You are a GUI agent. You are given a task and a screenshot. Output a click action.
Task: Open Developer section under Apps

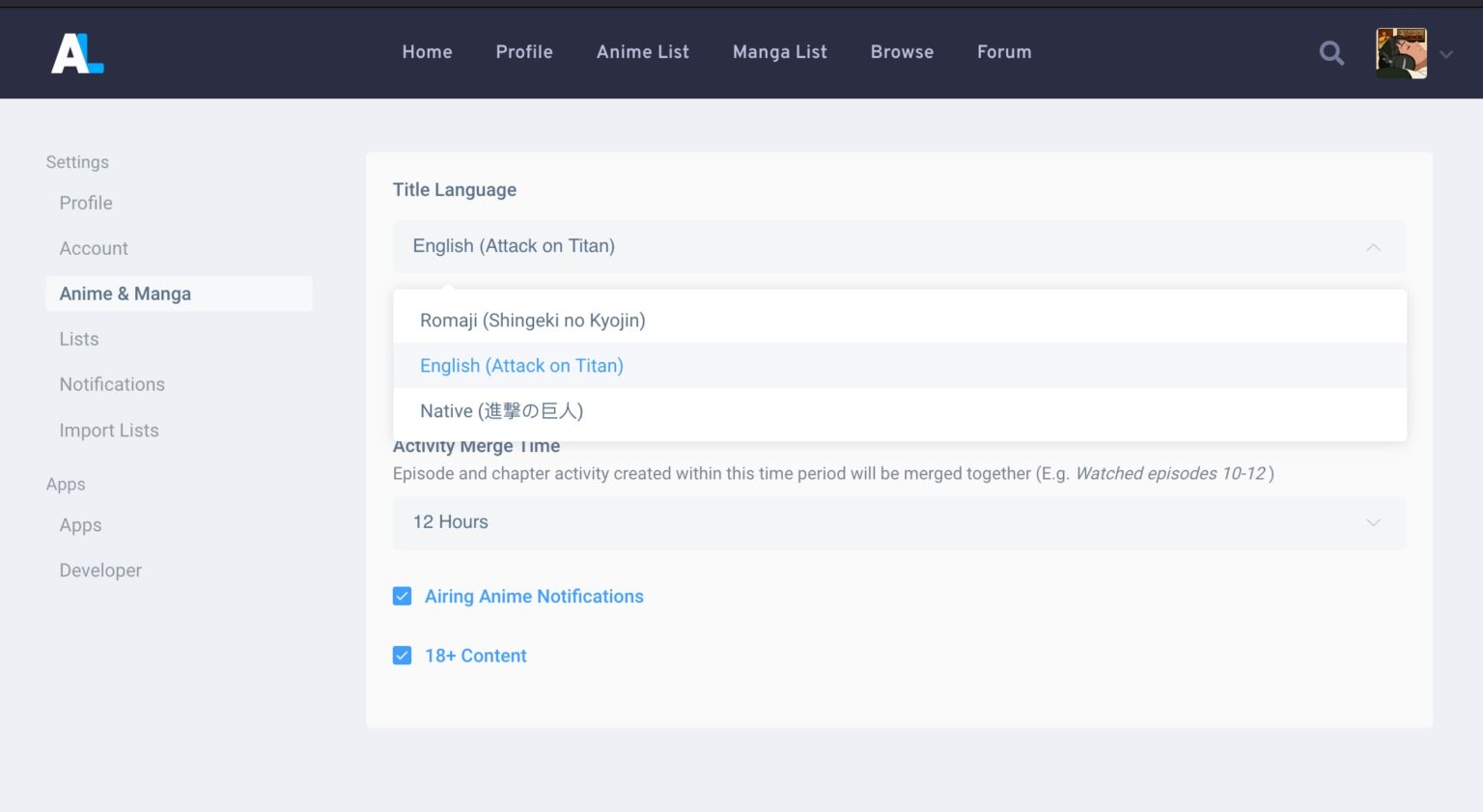(x=100, y=571)
